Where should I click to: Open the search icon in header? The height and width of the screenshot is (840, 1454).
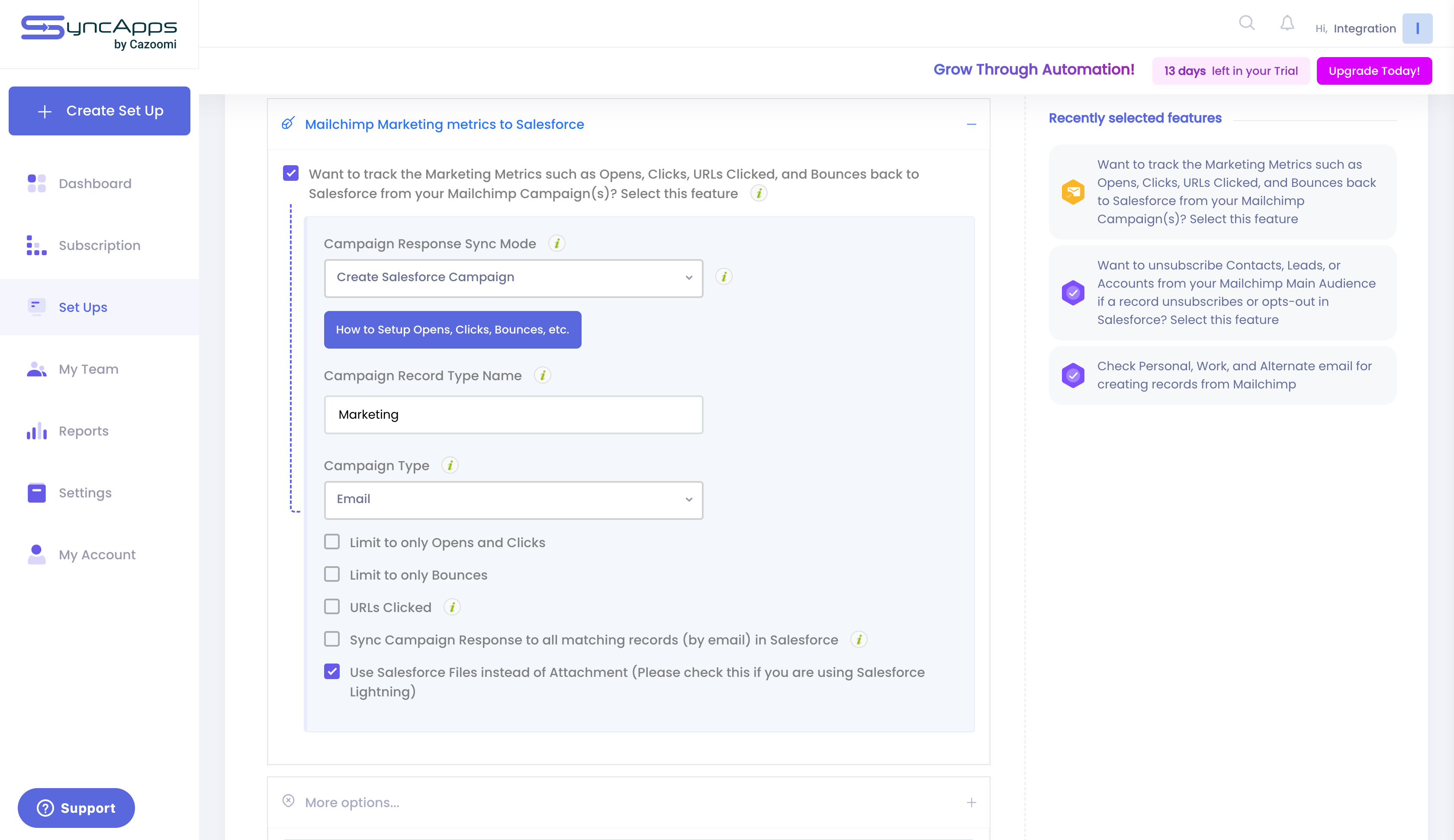click(x=1247, y=23)
